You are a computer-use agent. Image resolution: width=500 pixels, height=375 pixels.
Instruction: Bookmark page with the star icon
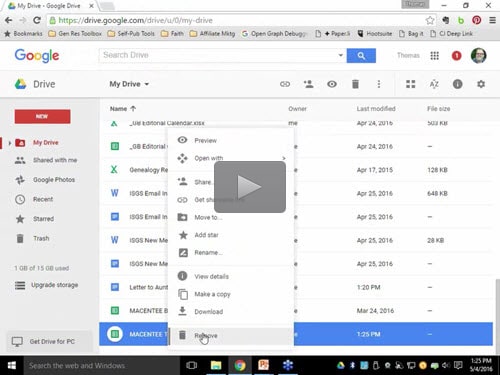[430, 20]
